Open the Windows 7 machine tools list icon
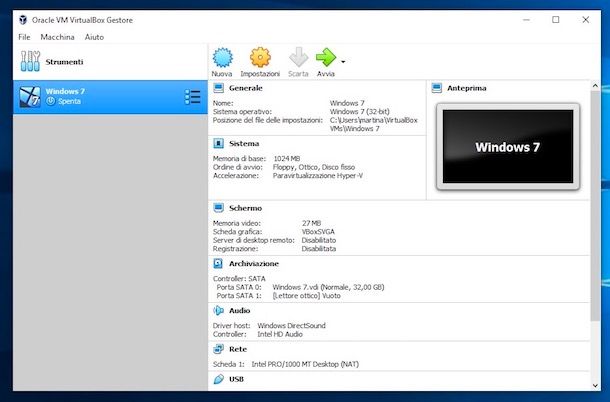This screenshot has width=610, height=402. click(193, 97)
